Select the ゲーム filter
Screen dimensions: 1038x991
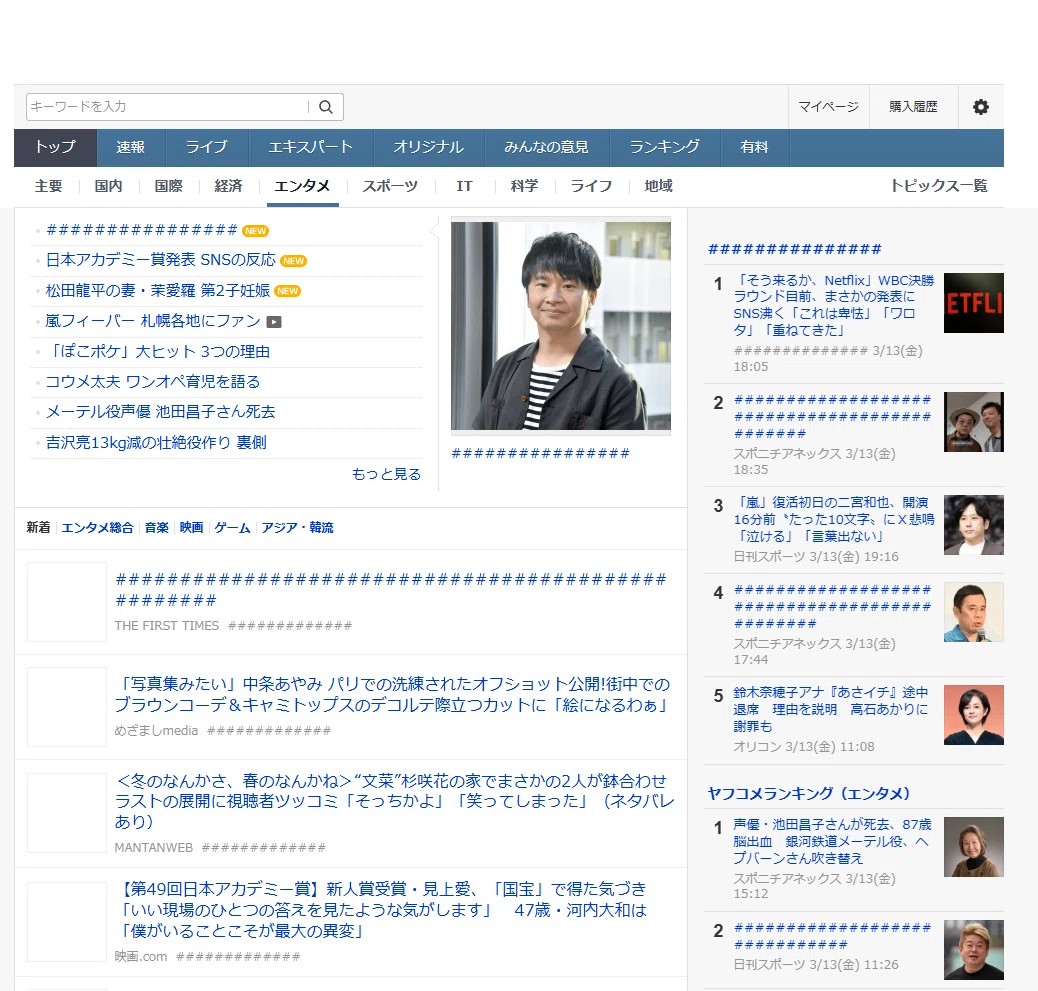(232, 528)
